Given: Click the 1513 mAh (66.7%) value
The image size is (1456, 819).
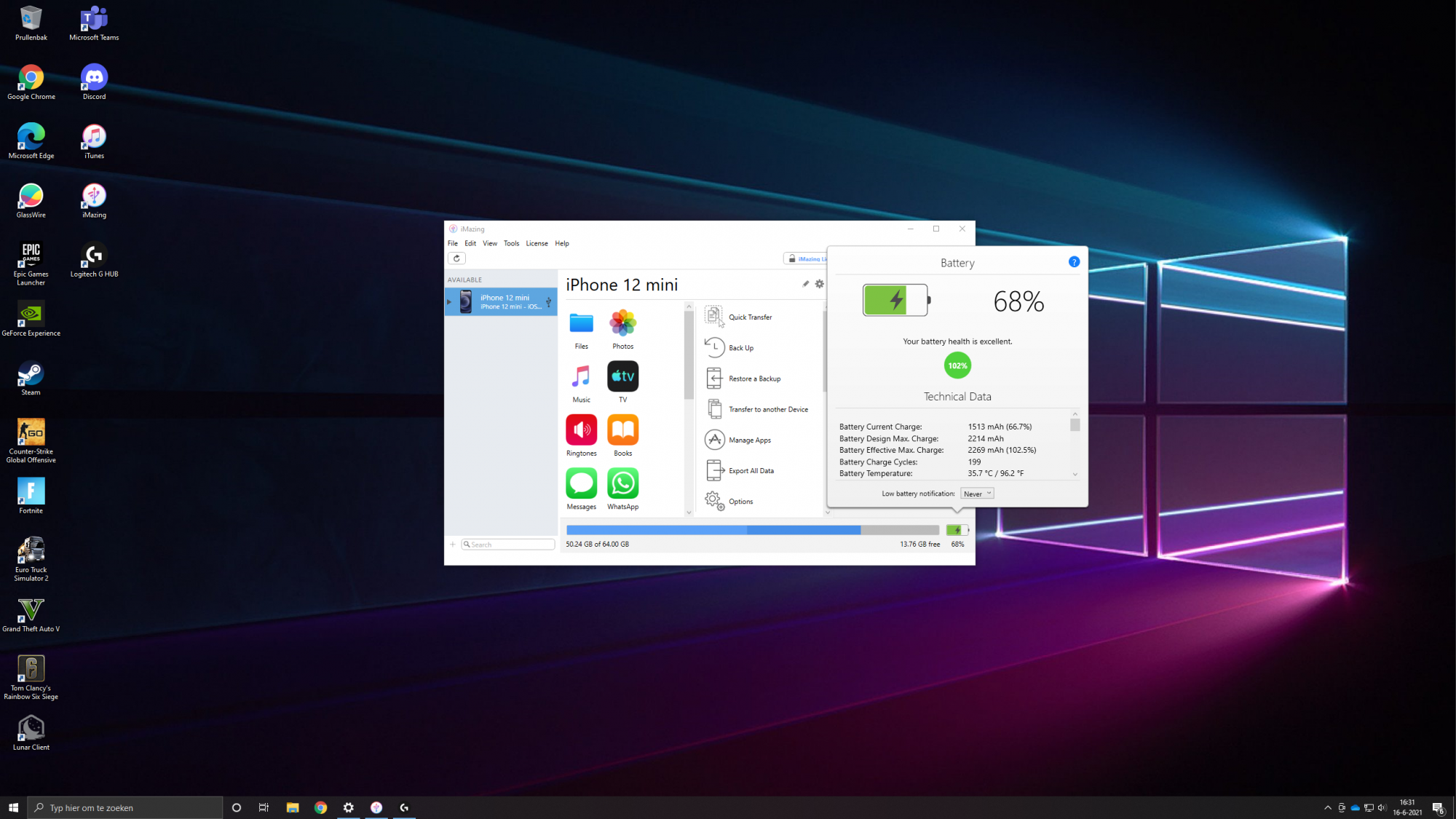Looking at the screenshot, I should [1000, 427].
